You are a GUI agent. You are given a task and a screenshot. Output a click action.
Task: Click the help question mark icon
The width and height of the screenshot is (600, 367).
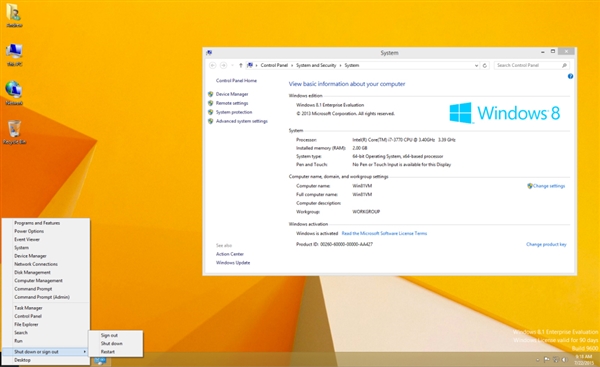coord(570,76)
